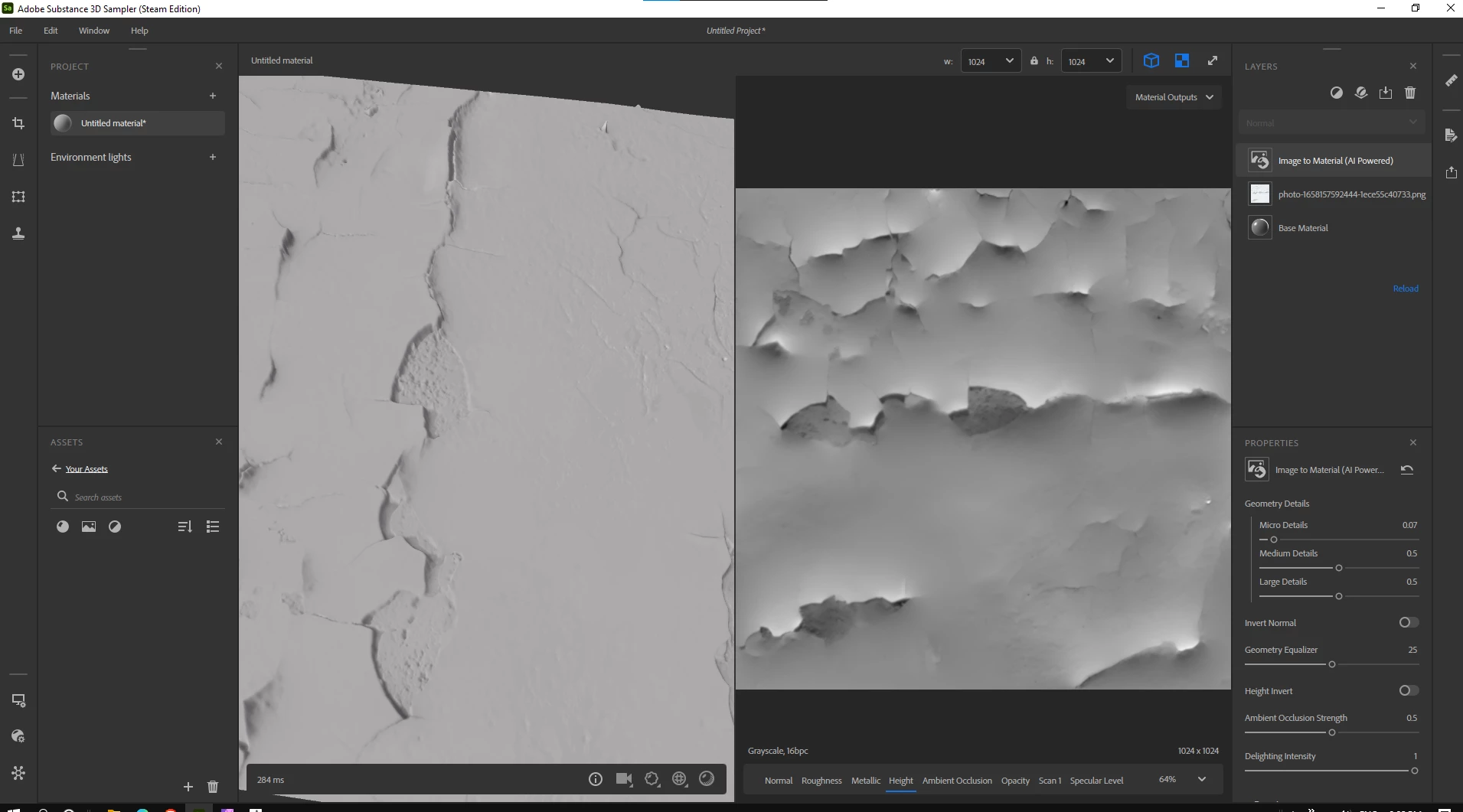This screenshot has width=1463, height=812.
Task: Click the rotate environment icon in viewport
Action: click(x=652, y=779)
